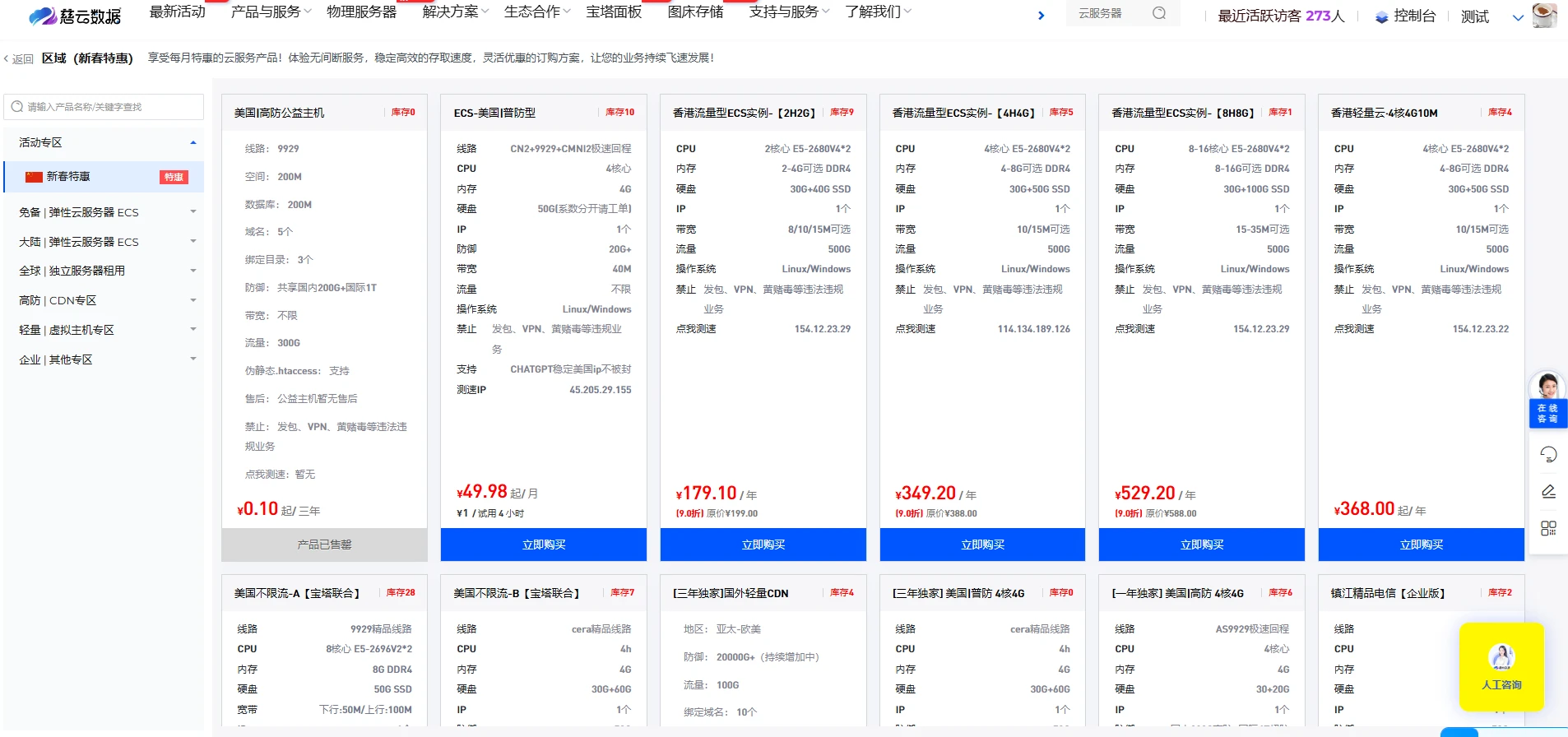The image size is (1568, 737).
Task: Open the 解决方案 navigation menu
Action: [455, 12]
